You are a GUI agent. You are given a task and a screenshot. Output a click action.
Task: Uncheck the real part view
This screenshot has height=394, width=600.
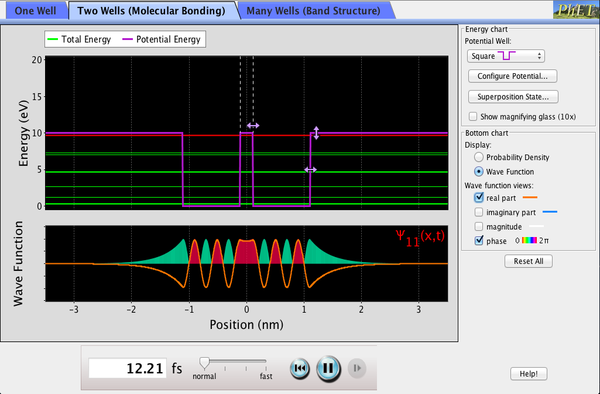coord(479,198)
